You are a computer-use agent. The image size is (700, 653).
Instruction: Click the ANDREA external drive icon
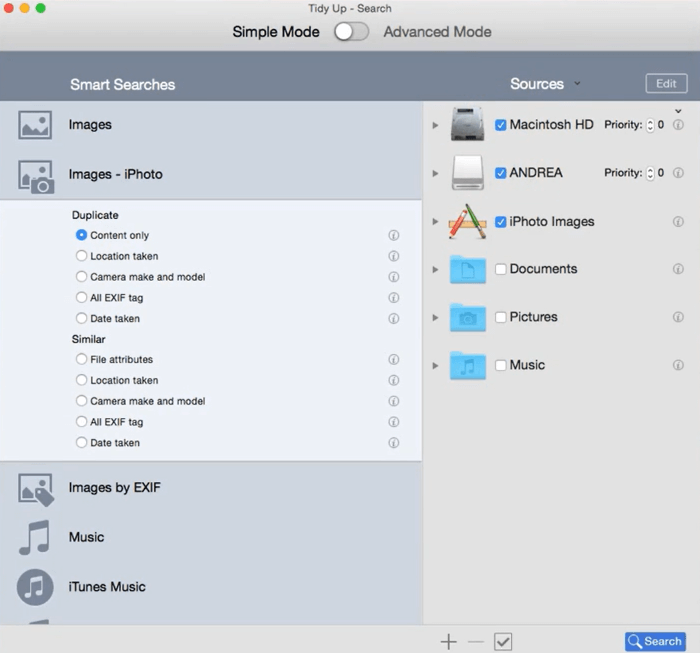pyautogui.click(x=467, y=173)
